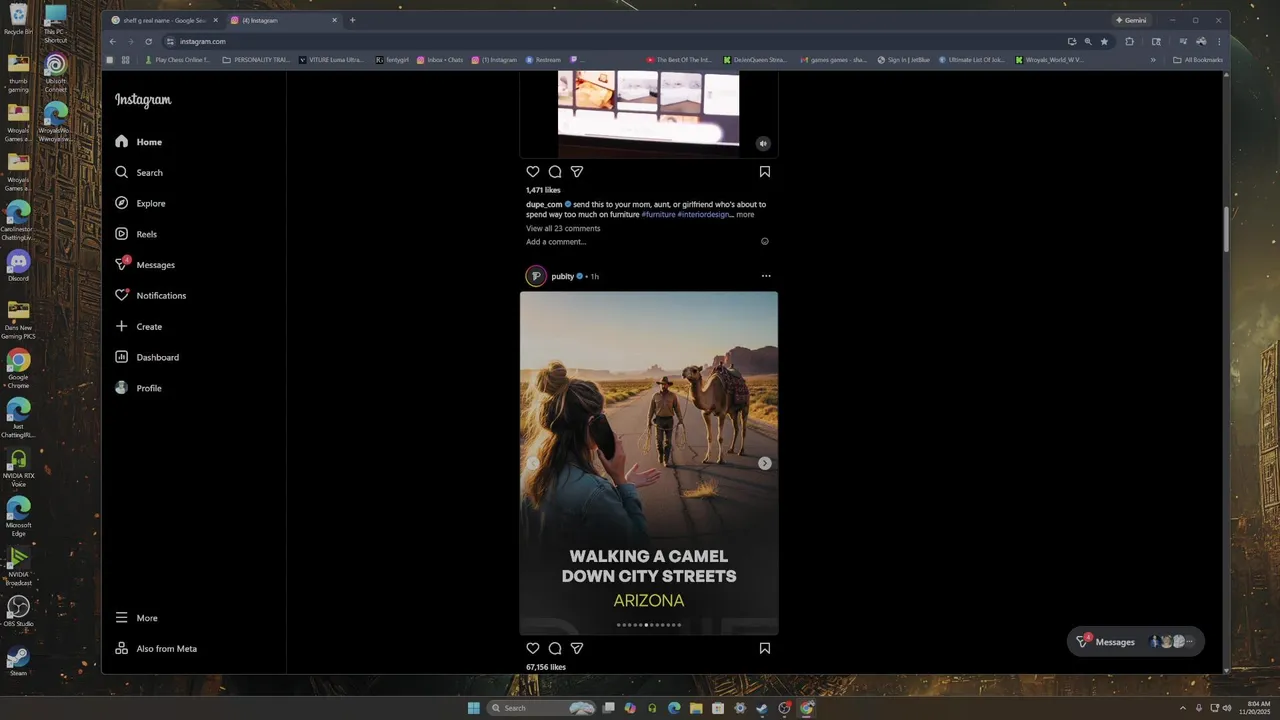Screen dimensions: 1280x720
Task: Open Notifications from the sidebar
Action: click(x=150, y=296)
